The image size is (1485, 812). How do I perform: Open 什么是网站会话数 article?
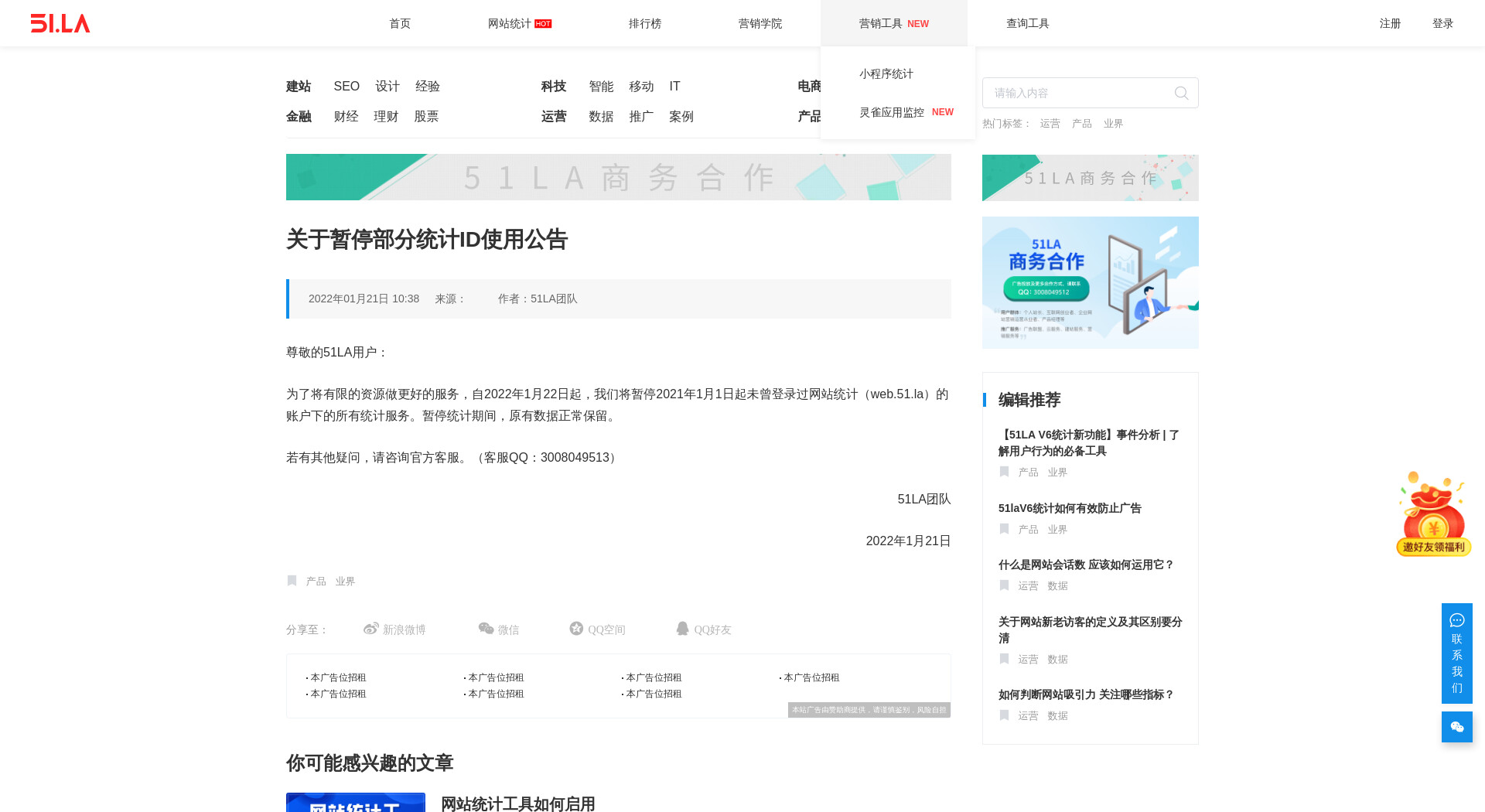[x=1086, y=565]
